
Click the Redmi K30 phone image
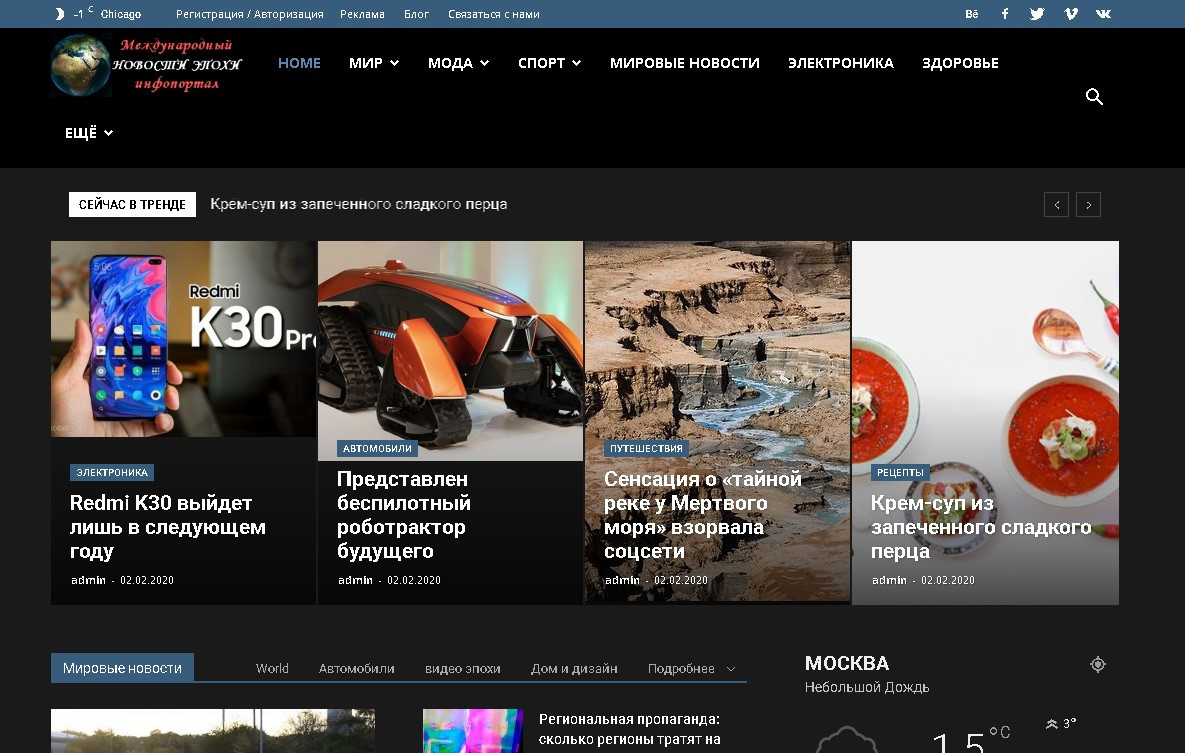[184, 339]
